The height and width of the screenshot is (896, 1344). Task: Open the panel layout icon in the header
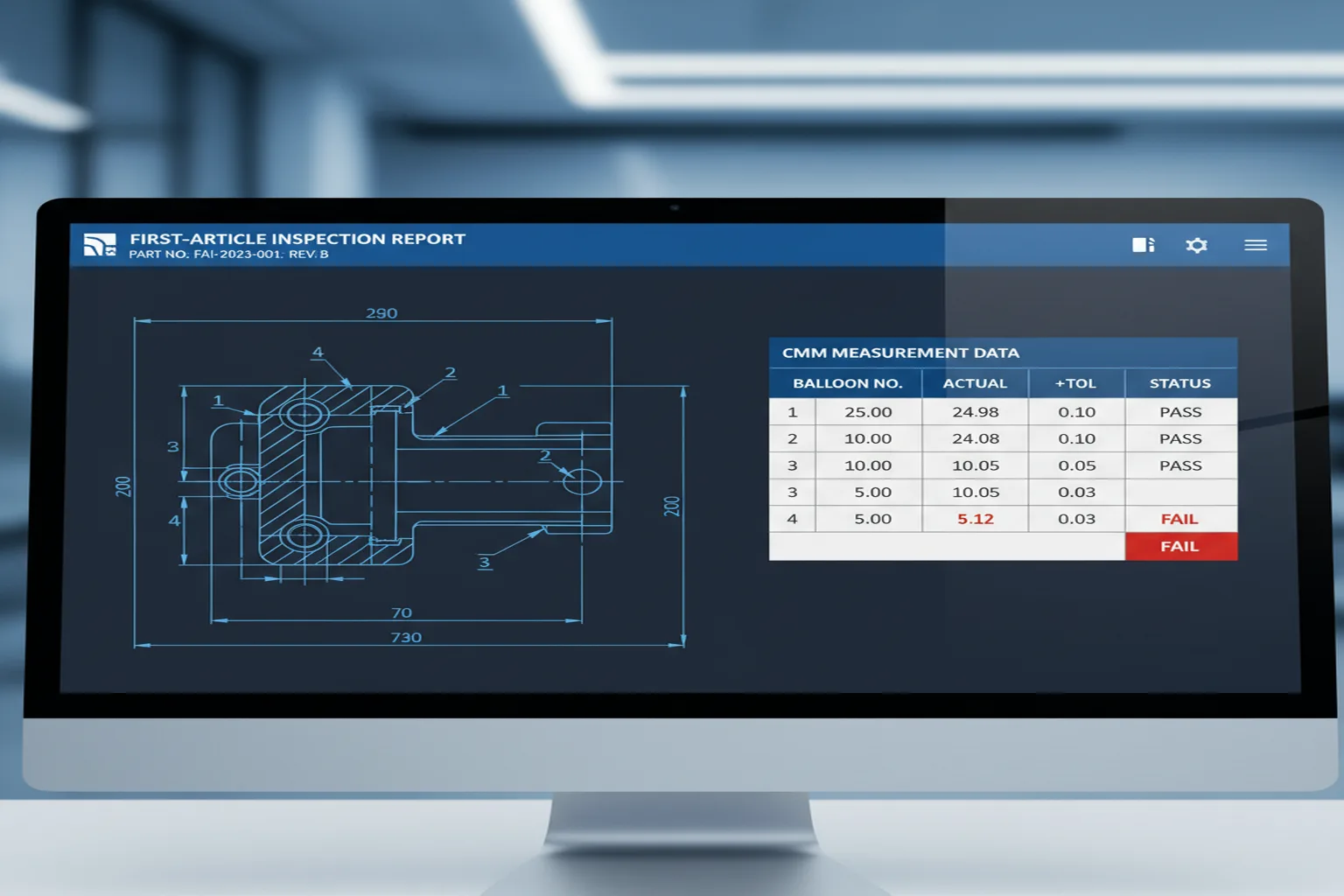click(1144, 245)
